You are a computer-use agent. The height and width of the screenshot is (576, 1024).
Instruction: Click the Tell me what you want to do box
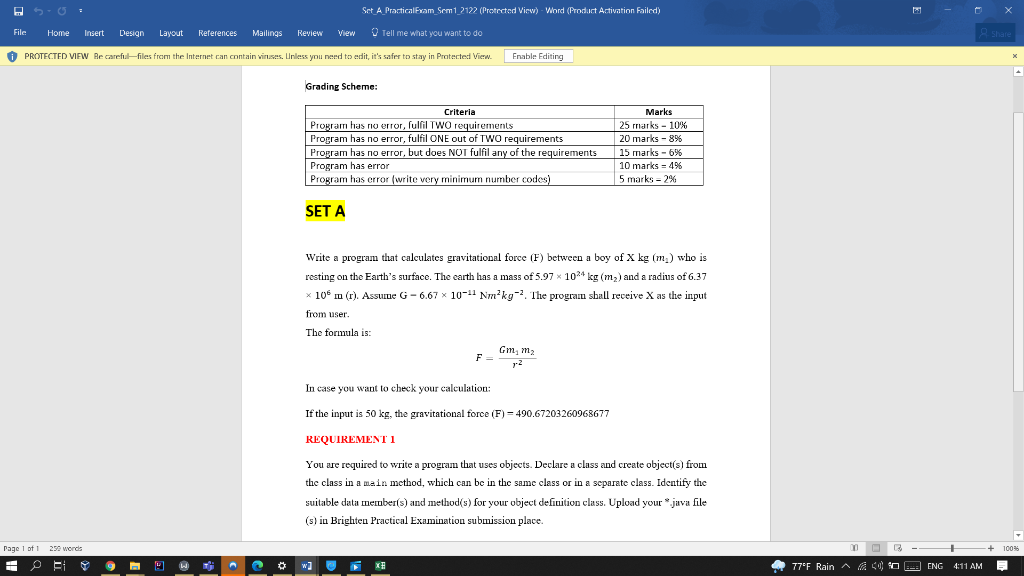tap(427, 33)
